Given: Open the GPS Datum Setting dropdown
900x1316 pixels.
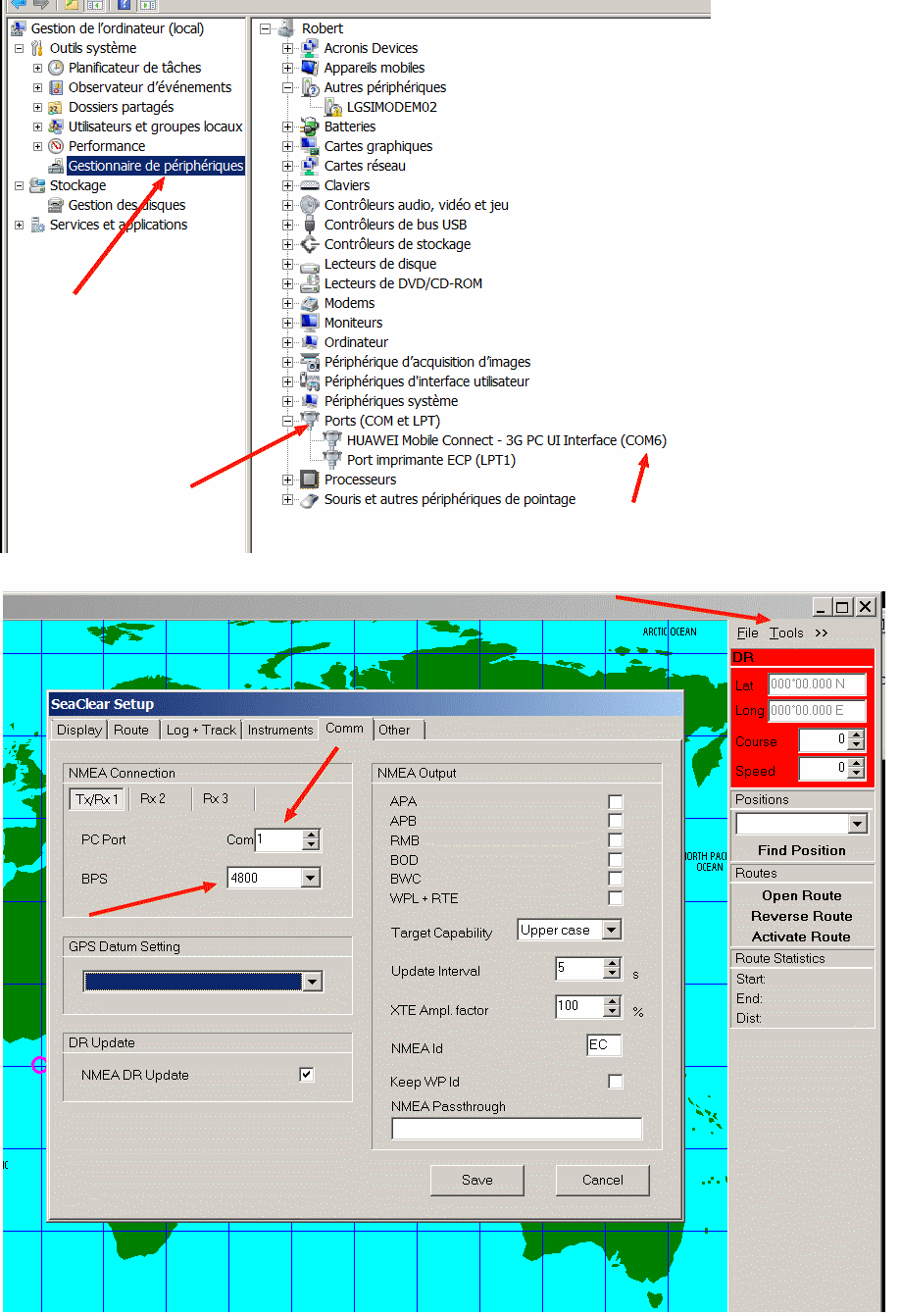Looking at the screenshot, I should [x=313, y=982].
